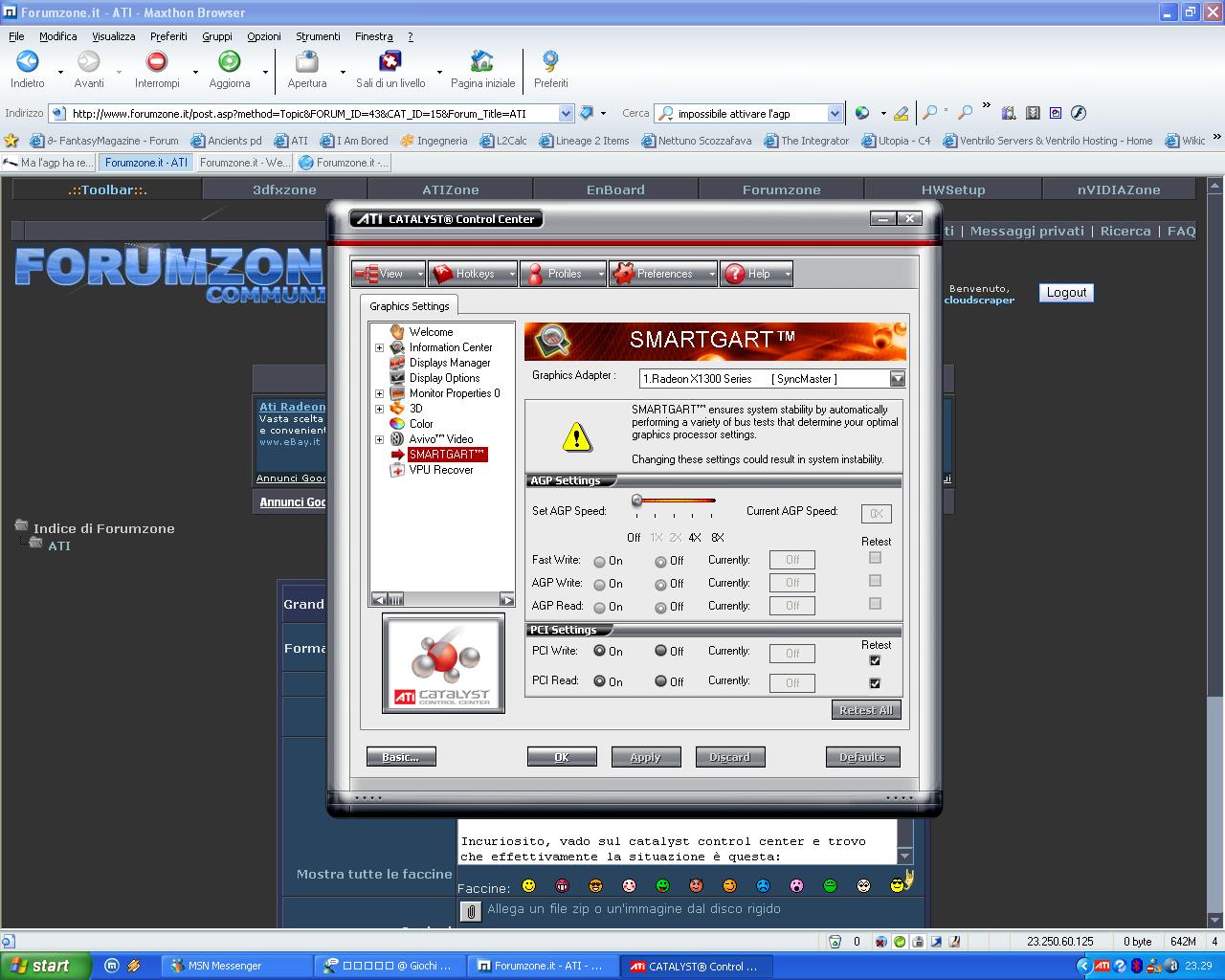The width and height of the screenshot is (1225, 980).
Task: Click the Discard button
Action: [730, 757]
